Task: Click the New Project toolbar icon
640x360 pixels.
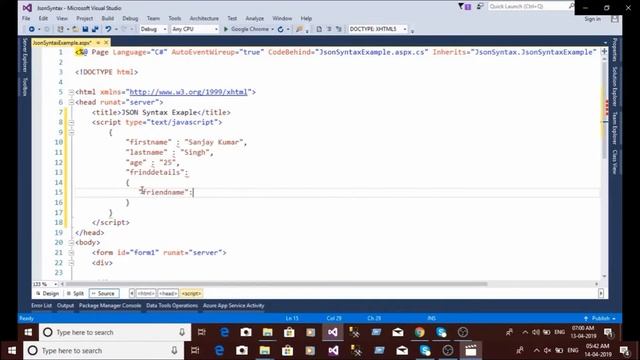Action: point(60,29)
